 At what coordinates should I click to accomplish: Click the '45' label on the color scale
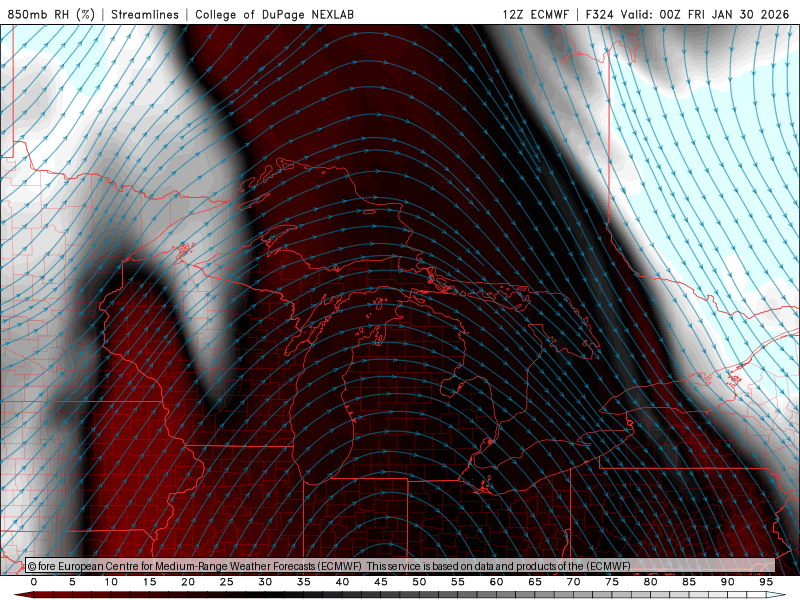(x=381, y=582)
